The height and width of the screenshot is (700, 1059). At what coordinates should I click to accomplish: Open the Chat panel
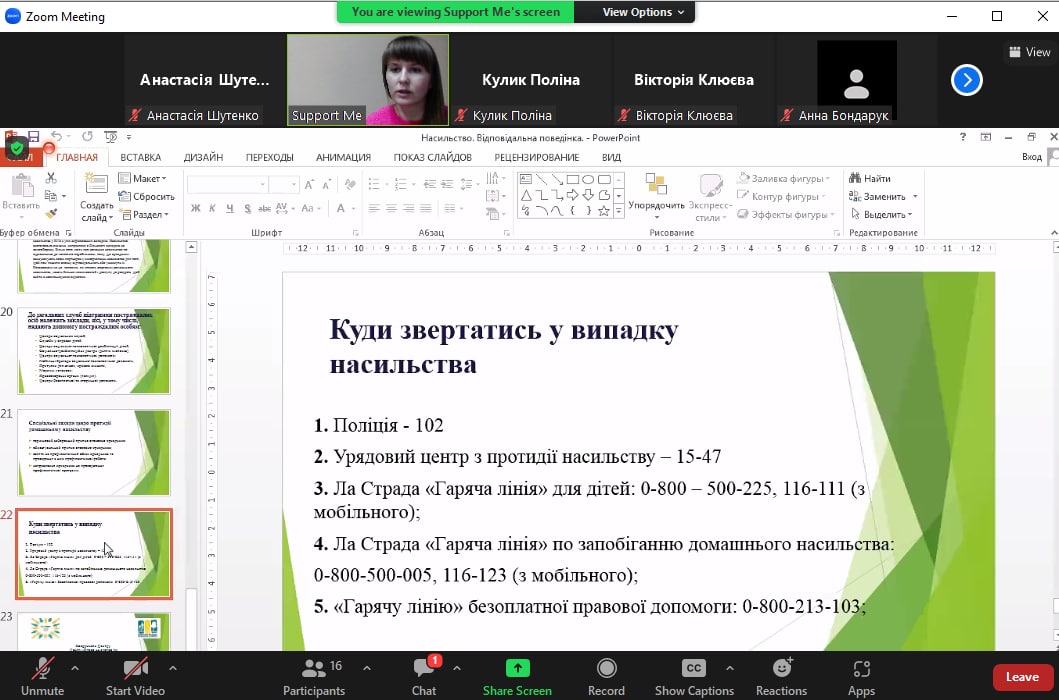(424, 669)
